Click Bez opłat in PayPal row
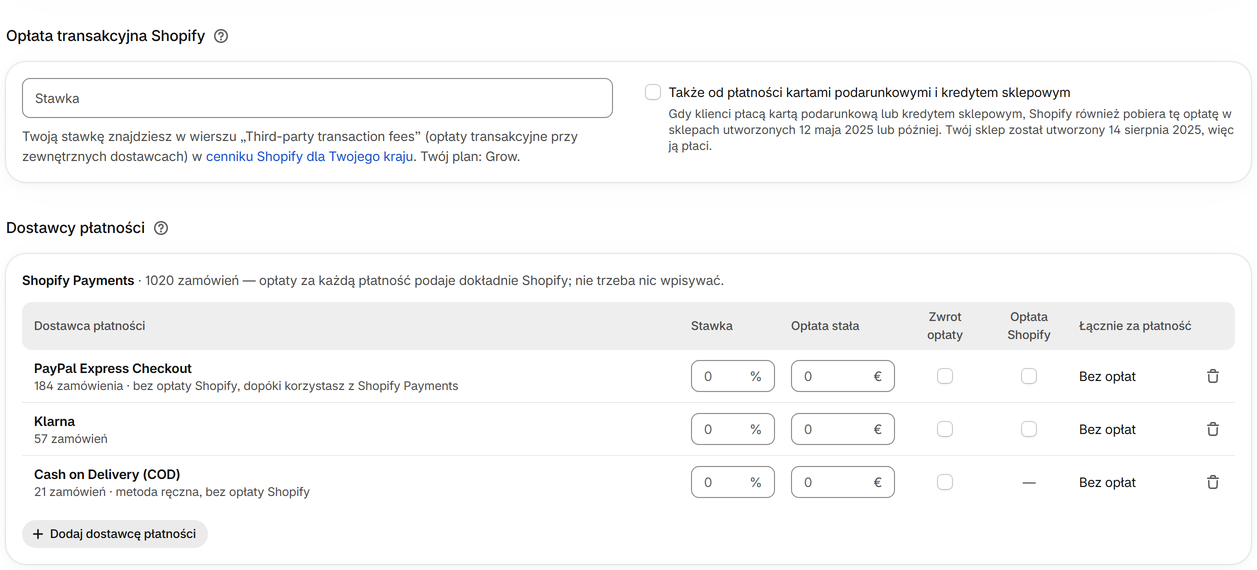Screen dimensions: 1257x570 coord(1107,376)
